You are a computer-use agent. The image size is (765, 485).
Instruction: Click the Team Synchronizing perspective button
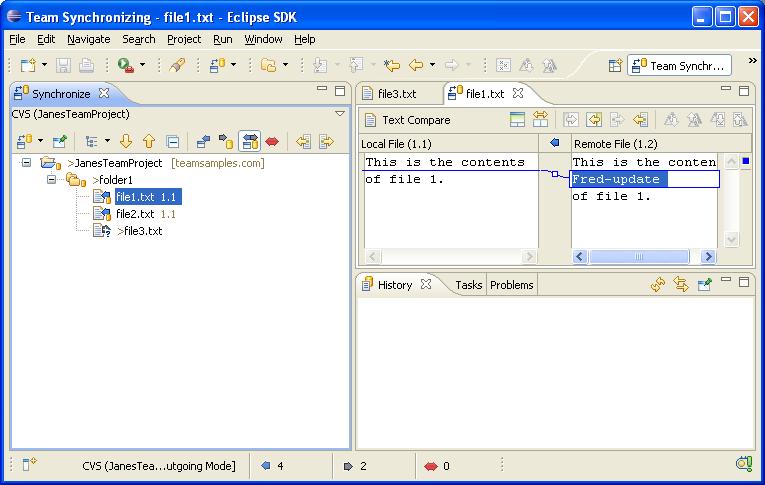point(680,65)
